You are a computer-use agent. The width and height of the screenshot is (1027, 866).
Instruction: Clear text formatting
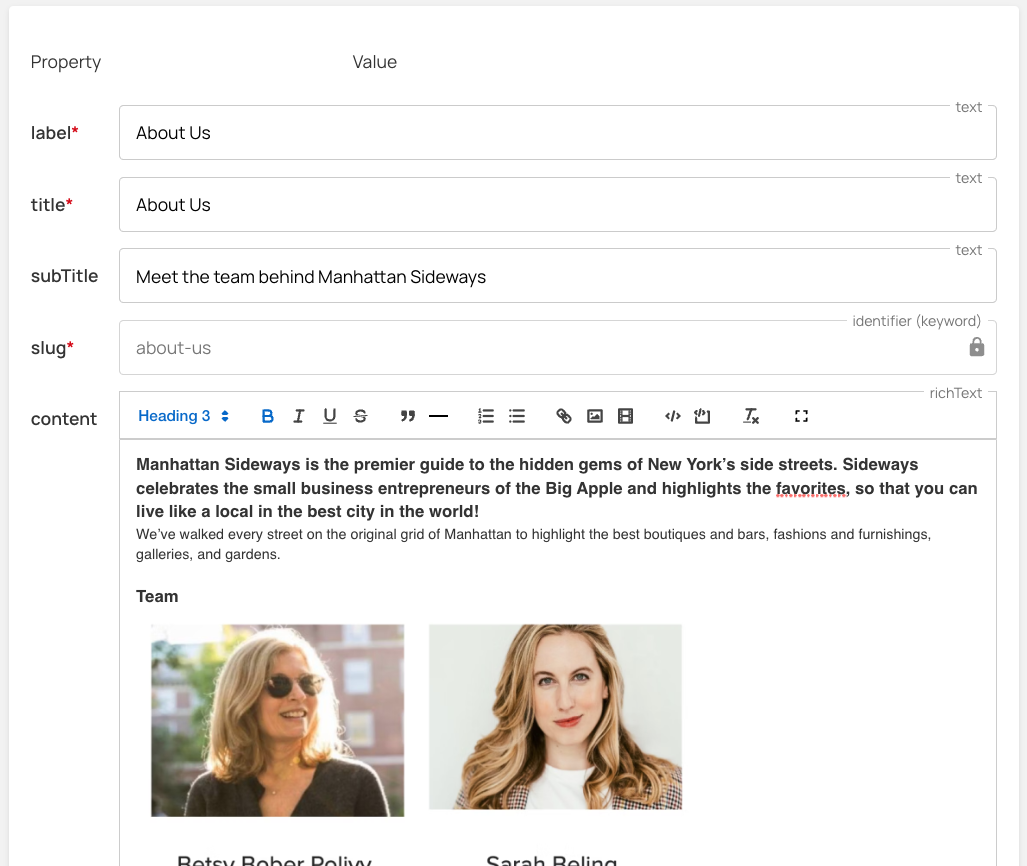pos(751,417)
